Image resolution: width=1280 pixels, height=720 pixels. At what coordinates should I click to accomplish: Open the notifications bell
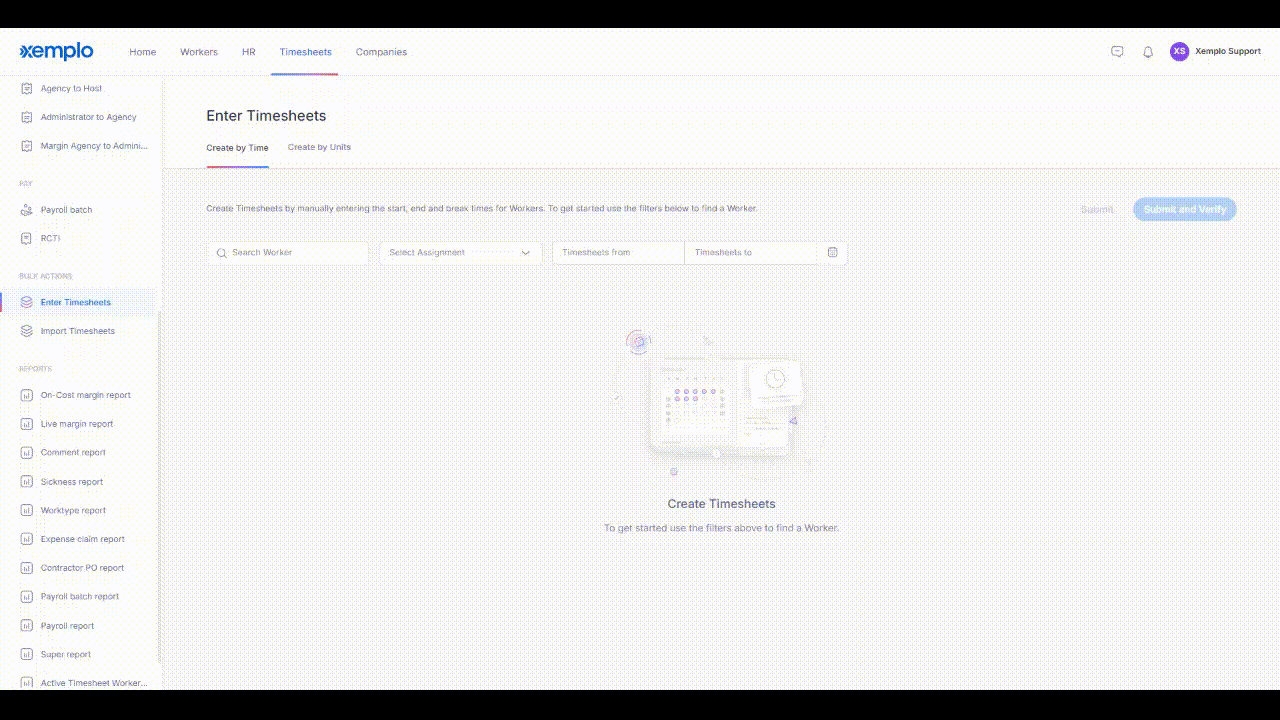pos(1148,52)
